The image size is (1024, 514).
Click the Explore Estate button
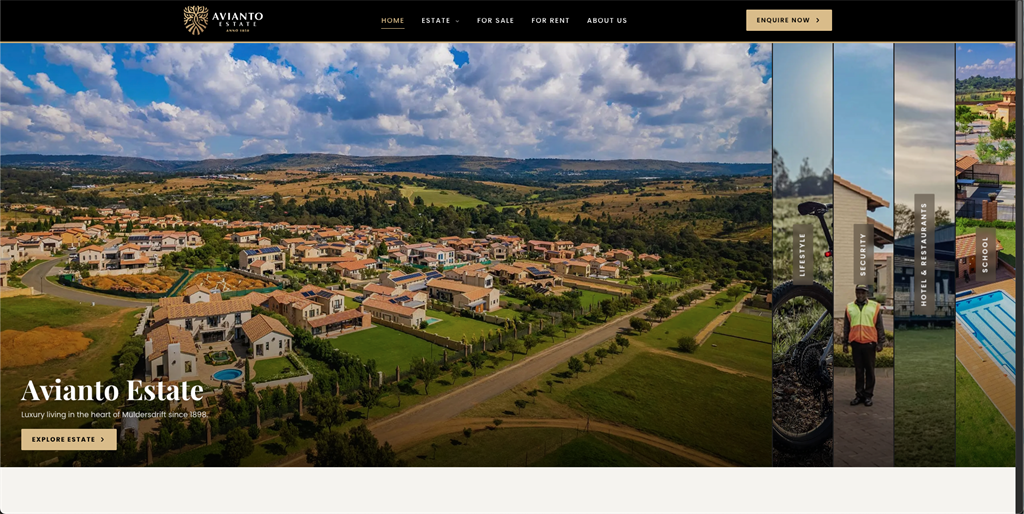pos(69,440)
